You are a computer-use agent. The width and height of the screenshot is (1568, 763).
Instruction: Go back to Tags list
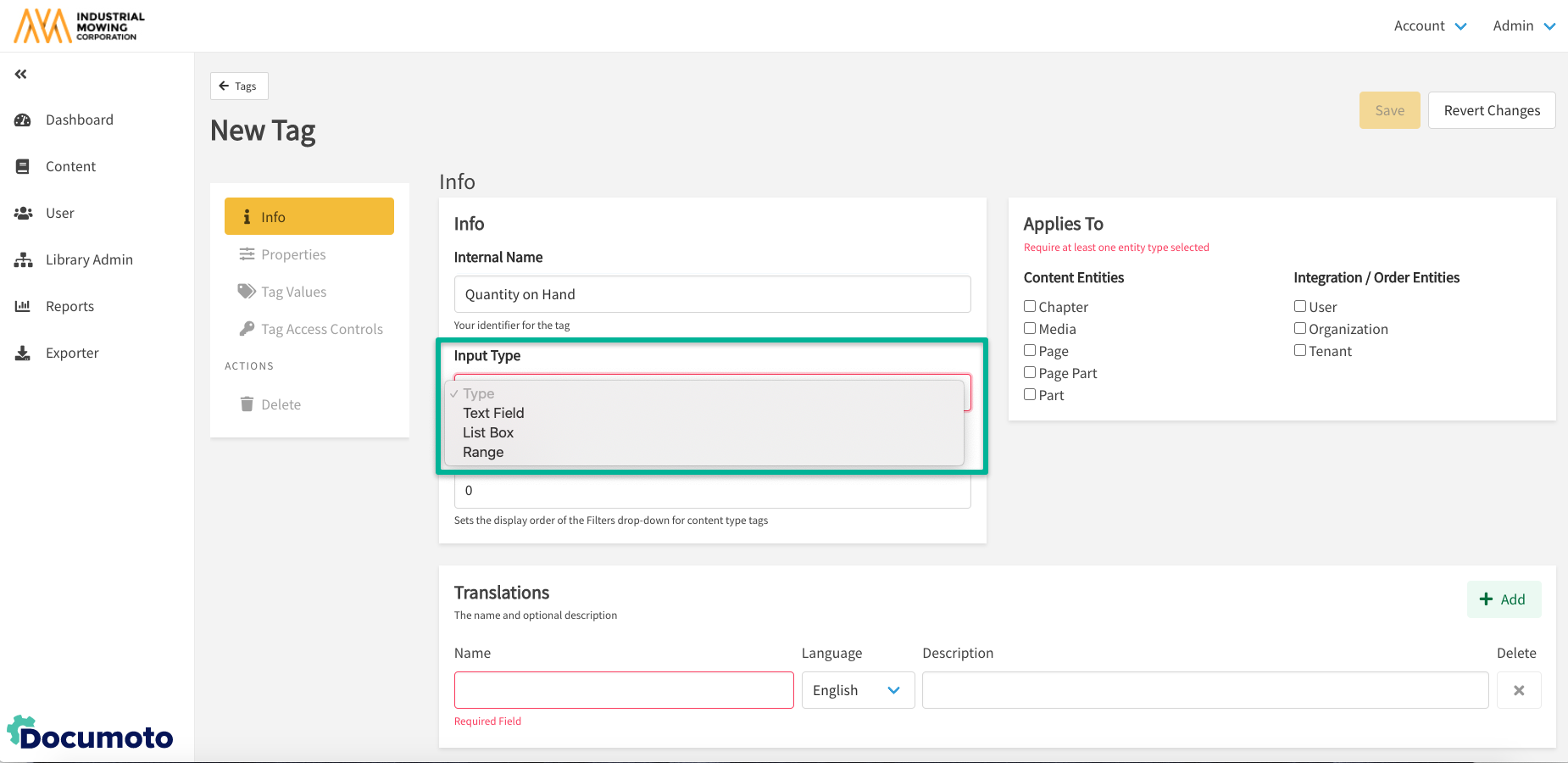coord(239,86)
